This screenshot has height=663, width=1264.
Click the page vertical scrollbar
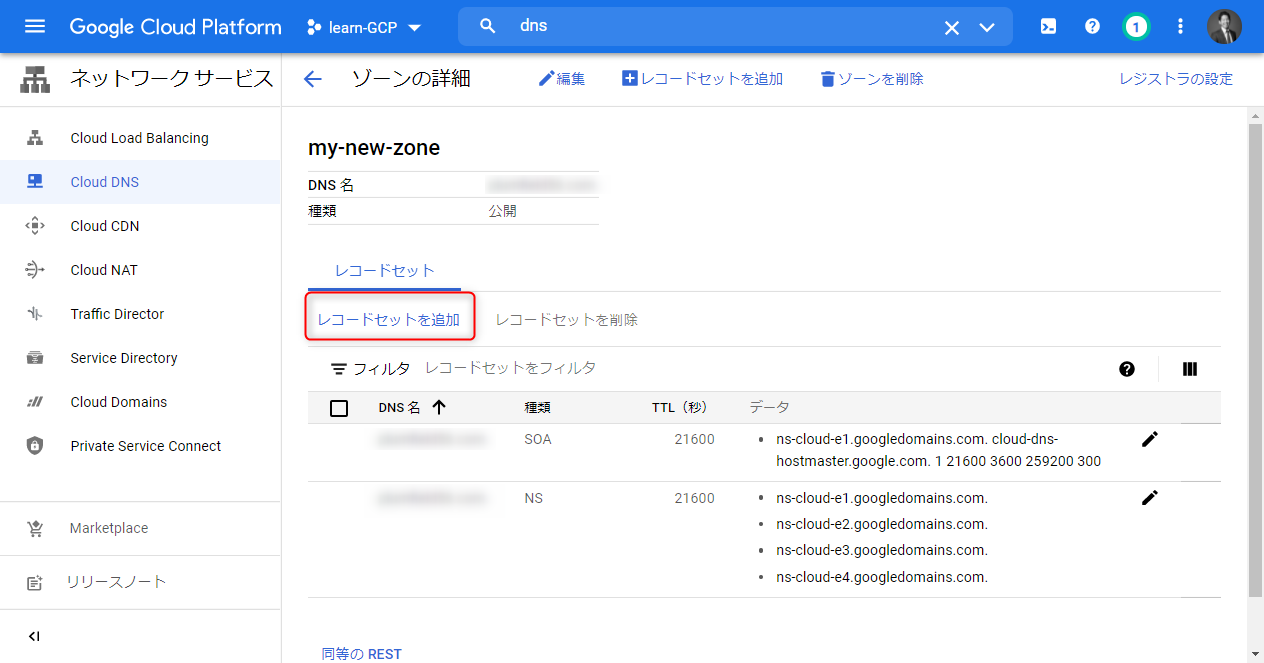pyautogui.click(x=1255, y=360)
